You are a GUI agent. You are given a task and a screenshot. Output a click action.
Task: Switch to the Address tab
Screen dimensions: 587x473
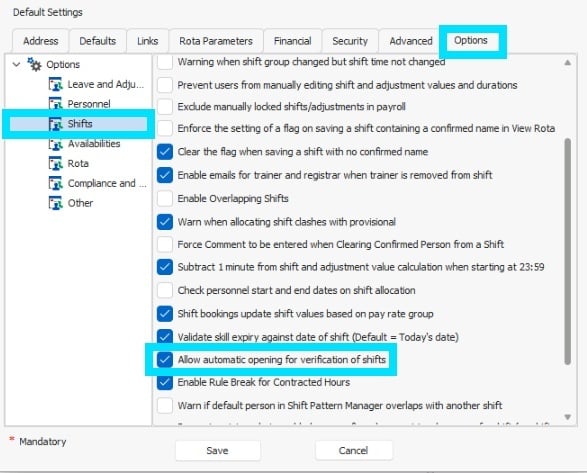pos(40,41)
